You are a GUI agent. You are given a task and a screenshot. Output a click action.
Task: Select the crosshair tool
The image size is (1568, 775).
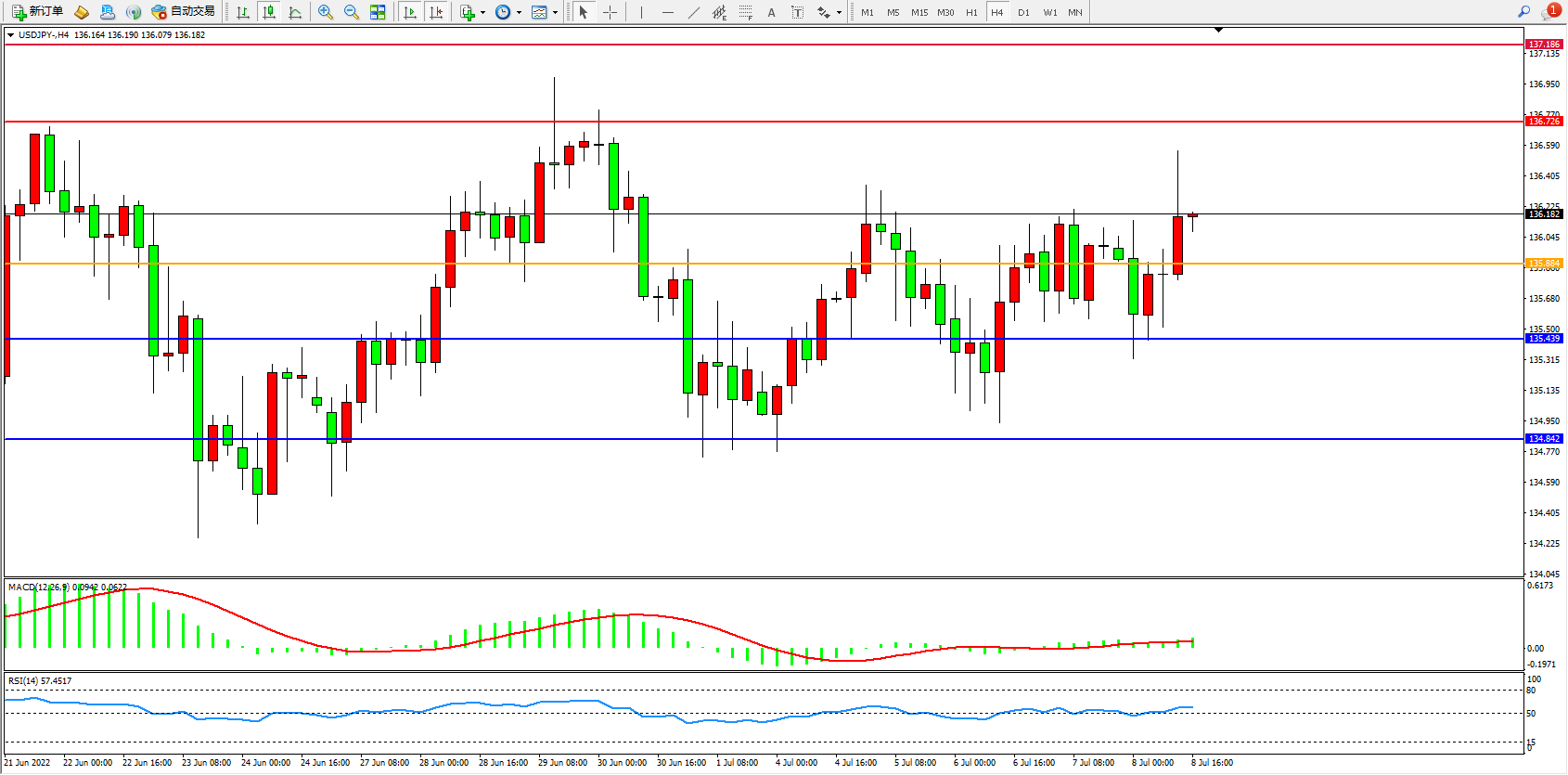click(x=610, y=12)
